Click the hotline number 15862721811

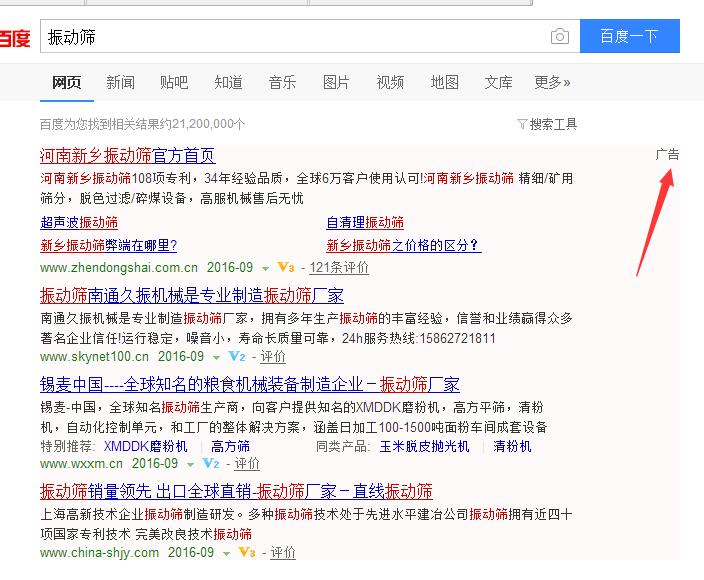click(x=457, y=338)
